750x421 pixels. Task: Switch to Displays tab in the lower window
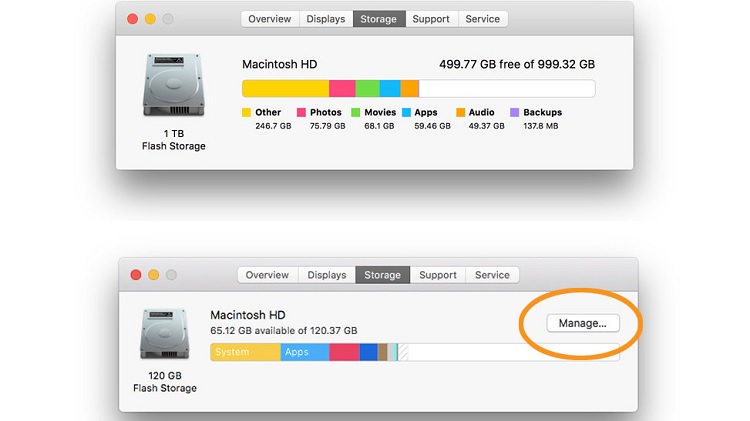point(327,275)
